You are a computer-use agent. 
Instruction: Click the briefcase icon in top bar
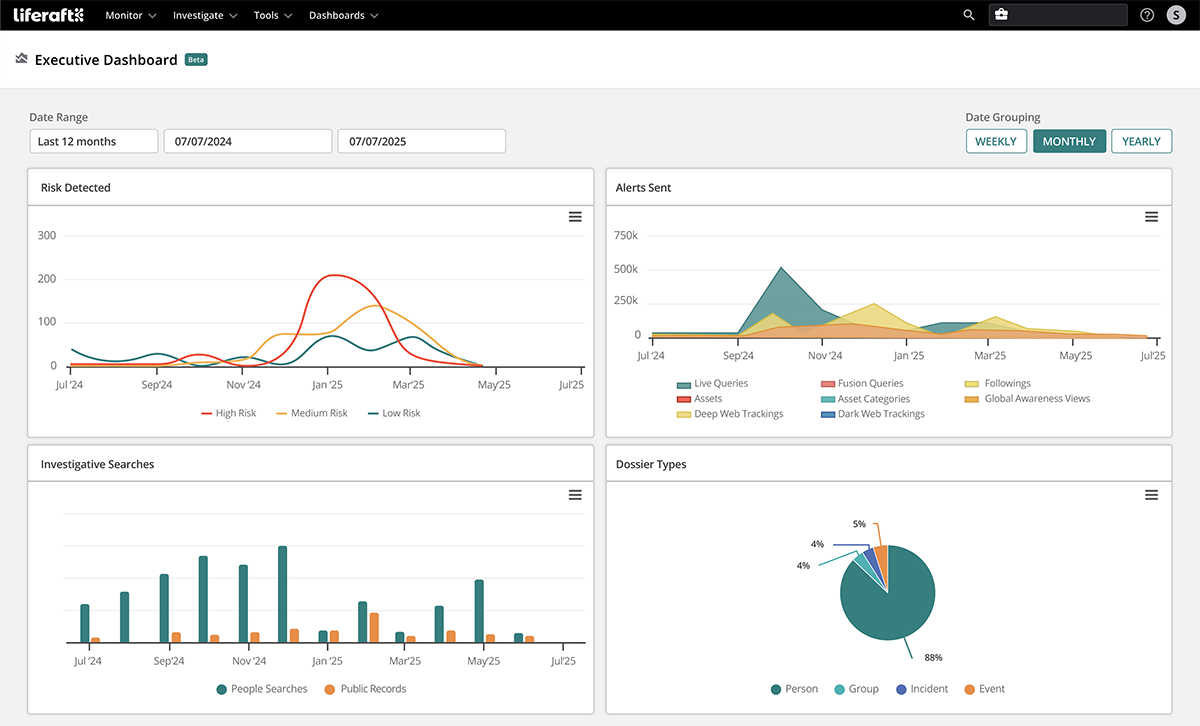click(1001, 15)
